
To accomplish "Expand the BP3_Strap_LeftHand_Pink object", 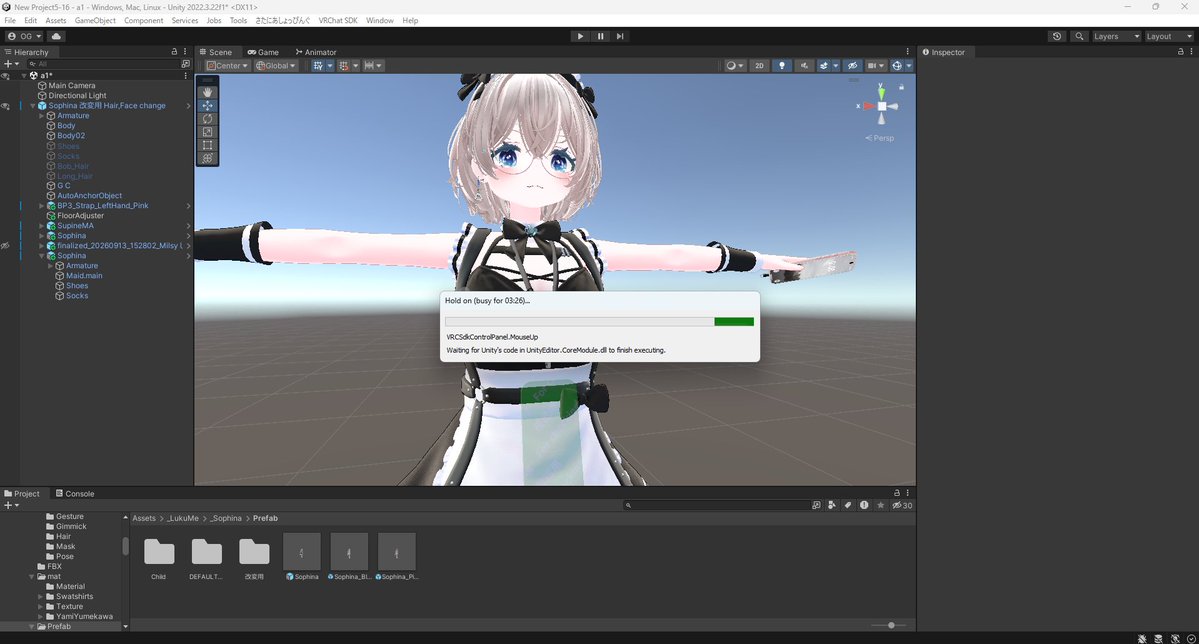I will [41, 206].
